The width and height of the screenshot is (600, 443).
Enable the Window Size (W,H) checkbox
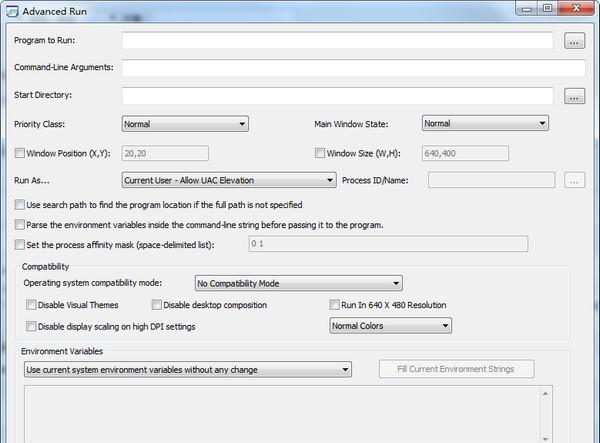tap(320, 153)
